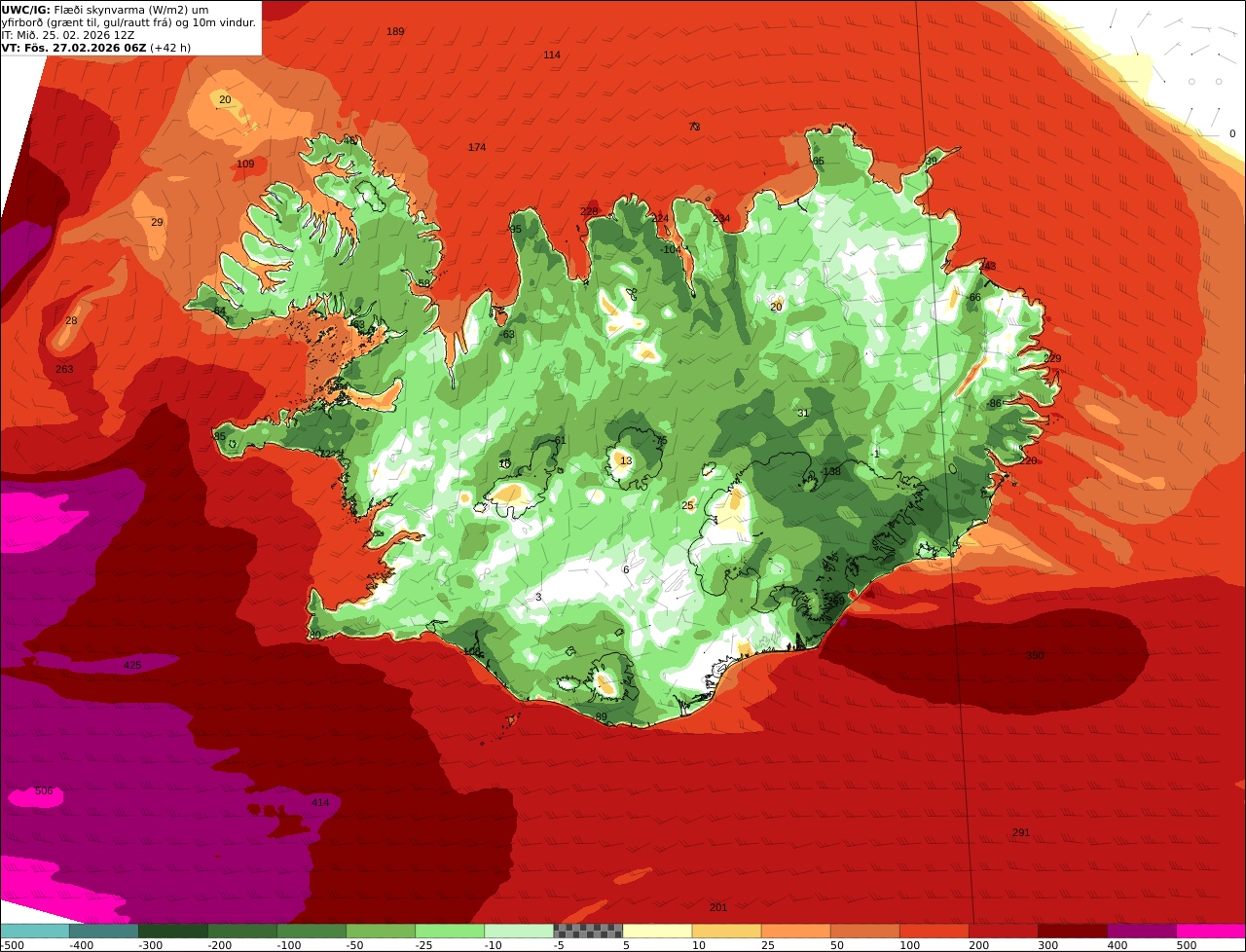This screenshot has width=1246, height=952.
Task: Click the value 28 on the map
Action: 71,321
